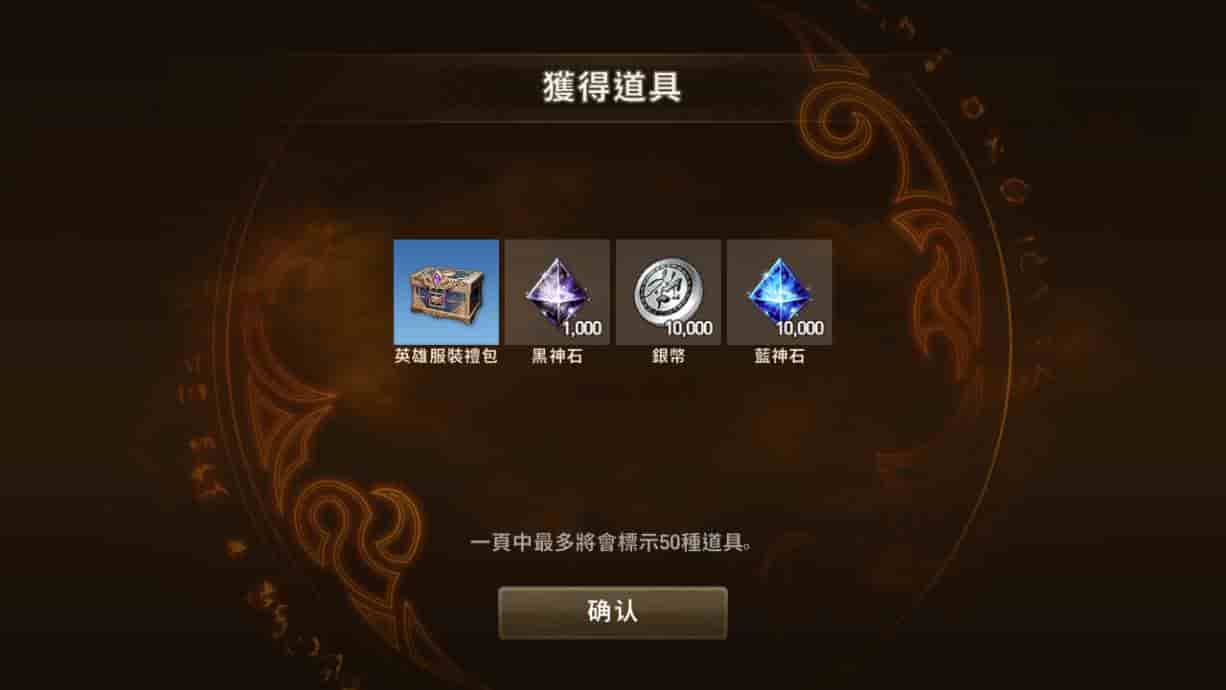The width and height of the screenshot is (1226, 690).
Task: Select the purple Black God Stone crystal icon
Action: coord(557,292)
